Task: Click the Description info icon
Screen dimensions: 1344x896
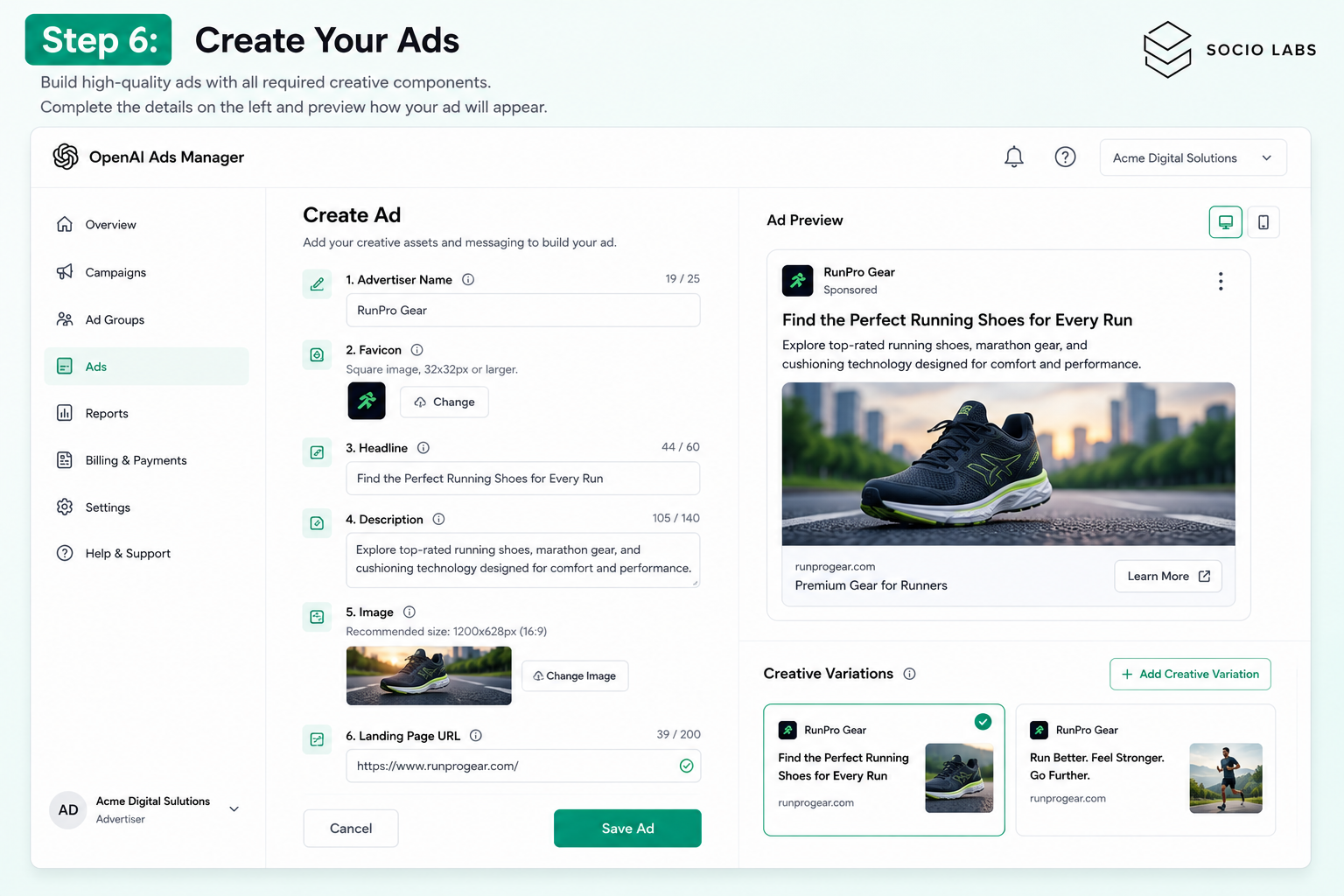Action: (439, 520)
